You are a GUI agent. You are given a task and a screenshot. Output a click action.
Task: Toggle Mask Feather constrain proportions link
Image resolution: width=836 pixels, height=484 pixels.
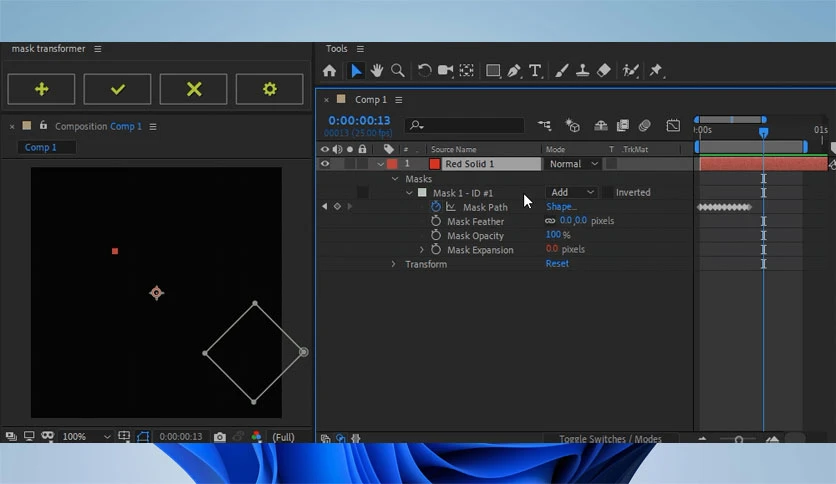coord(550,221)
